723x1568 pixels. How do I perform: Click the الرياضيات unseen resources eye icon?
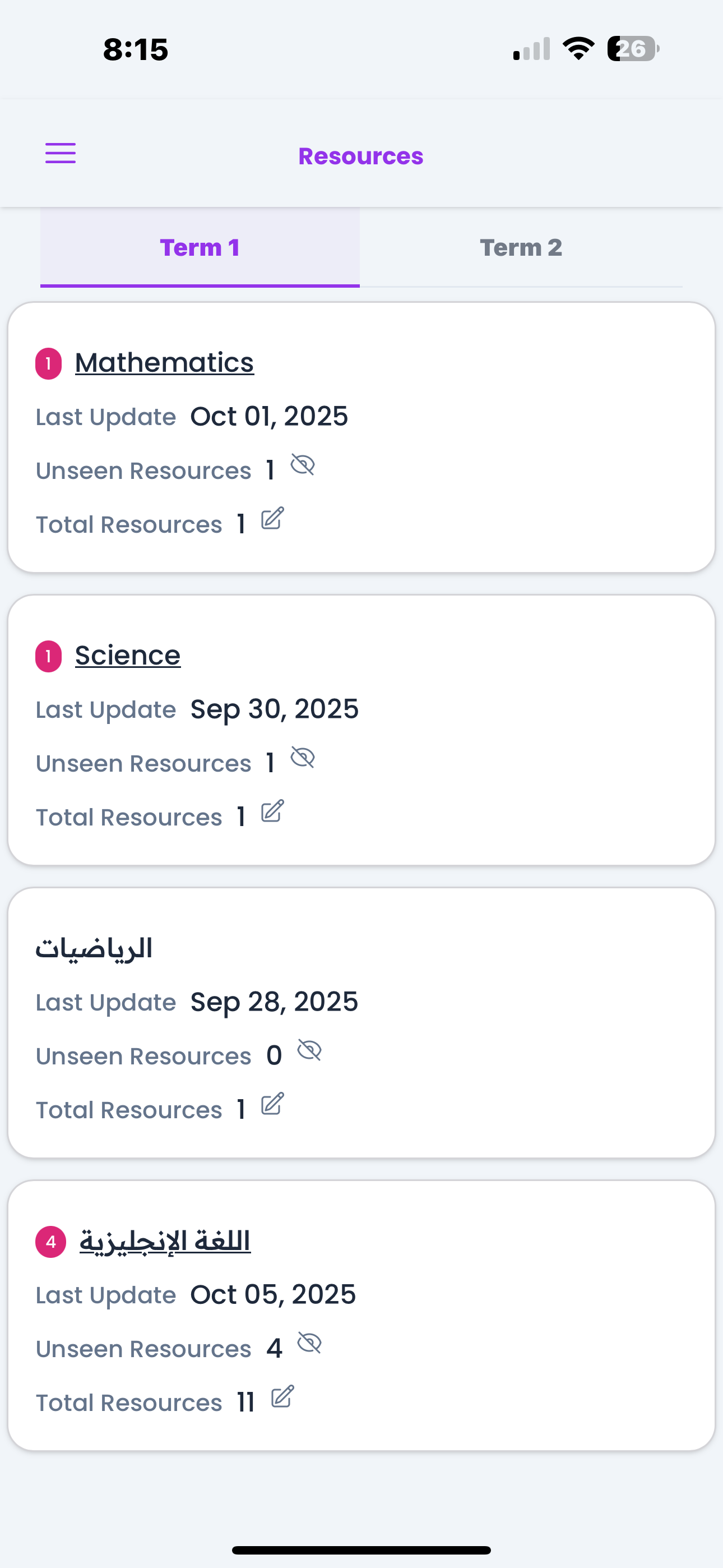pyautogui.click(x=309, y=1050)
